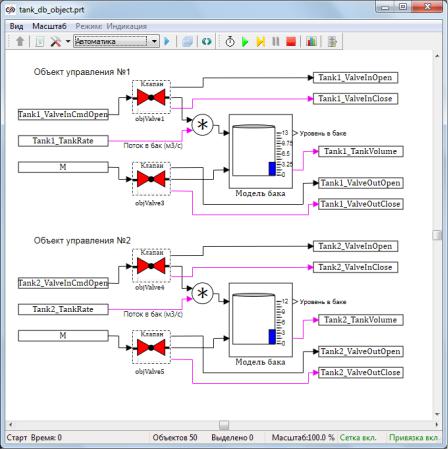The image size is (448, 449).
Task: Click the light-blue layers toolbar icon
Action: [x=187, y=42]
